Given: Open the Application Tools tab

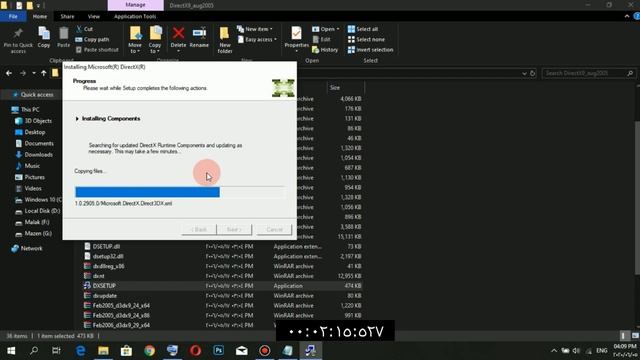Looking at the screenshot, I should click(135, 16).
